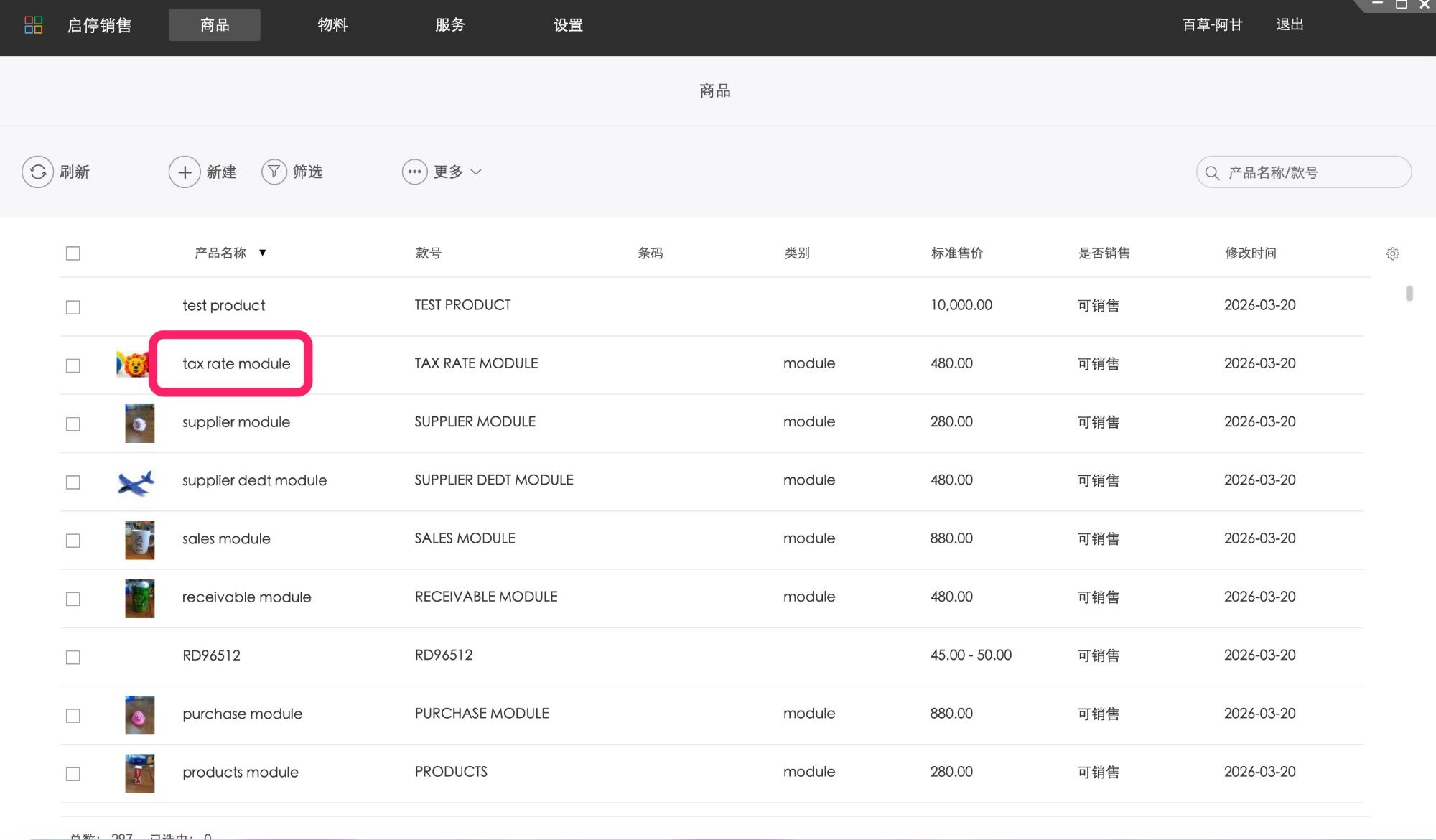
Task: Check the tax rate module row checkbox
Action: [73, 365]
